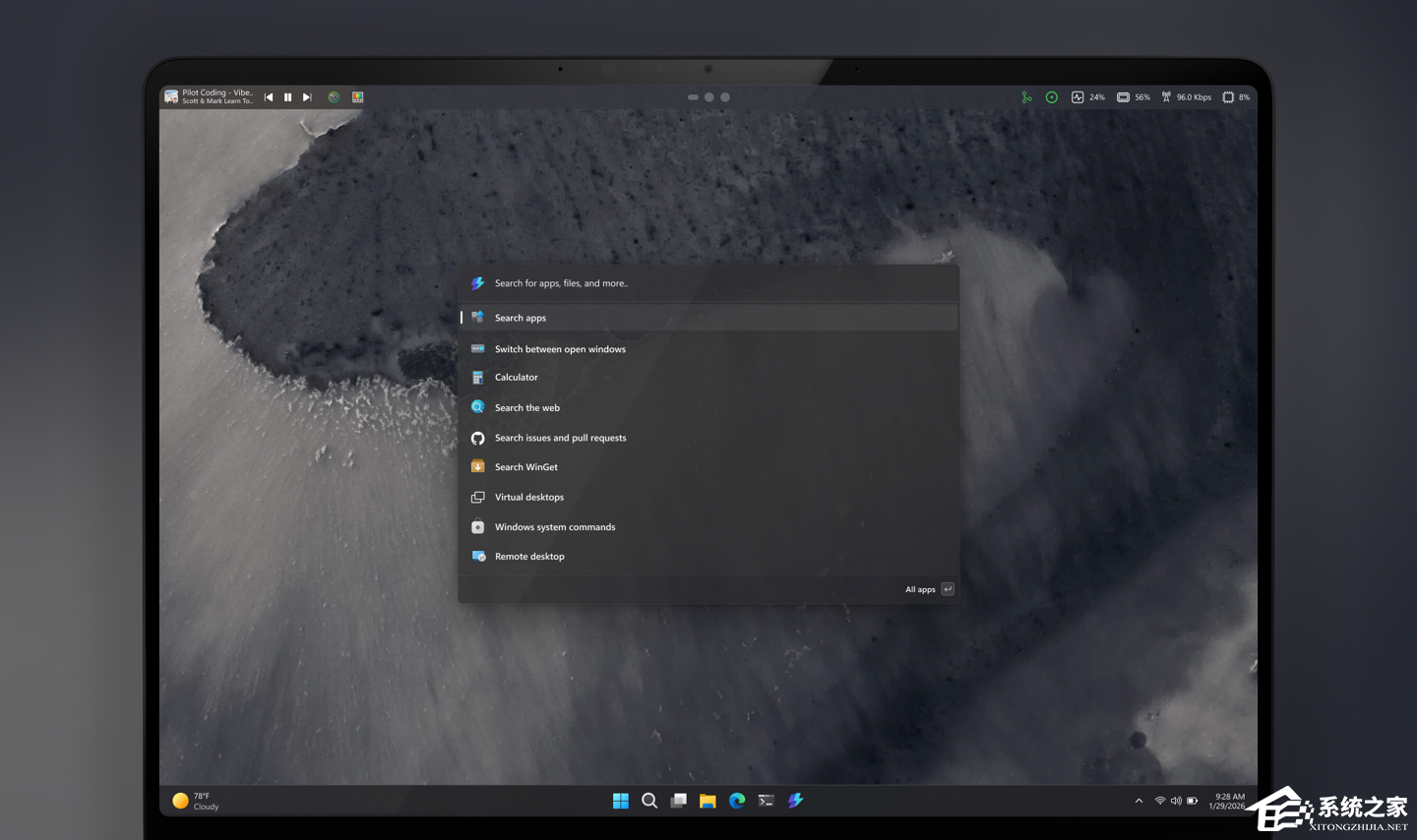
Task: Click the colorful app icon next to timer
Action: tap(358, 97)
